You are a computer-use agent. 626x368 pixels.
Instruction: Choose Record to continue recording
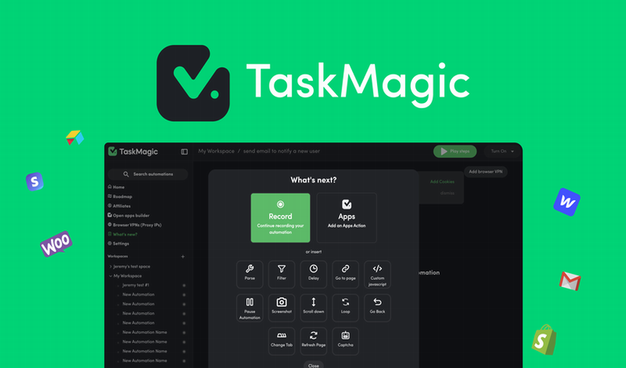280,218
